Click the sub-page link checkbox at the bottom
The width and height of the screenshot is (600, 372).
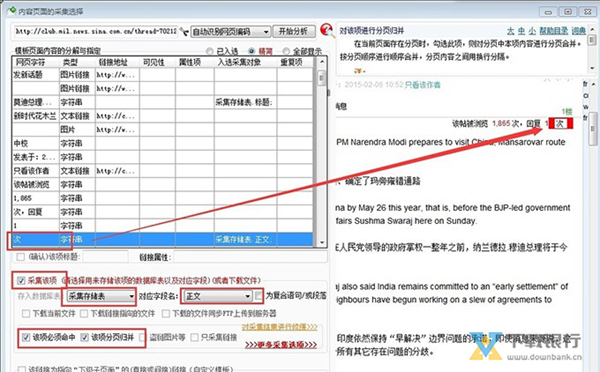21,369
